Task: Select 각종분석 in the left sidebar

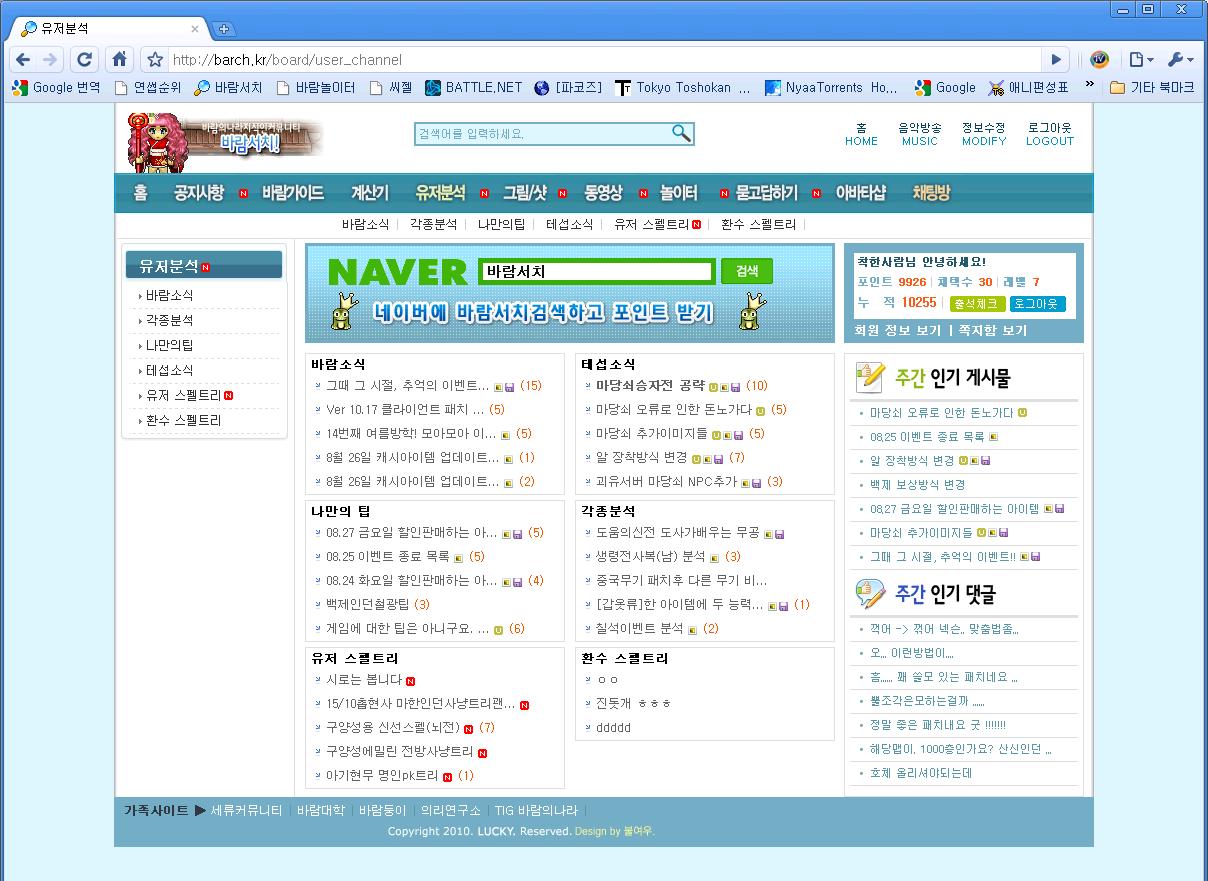Action: [169, 320]
